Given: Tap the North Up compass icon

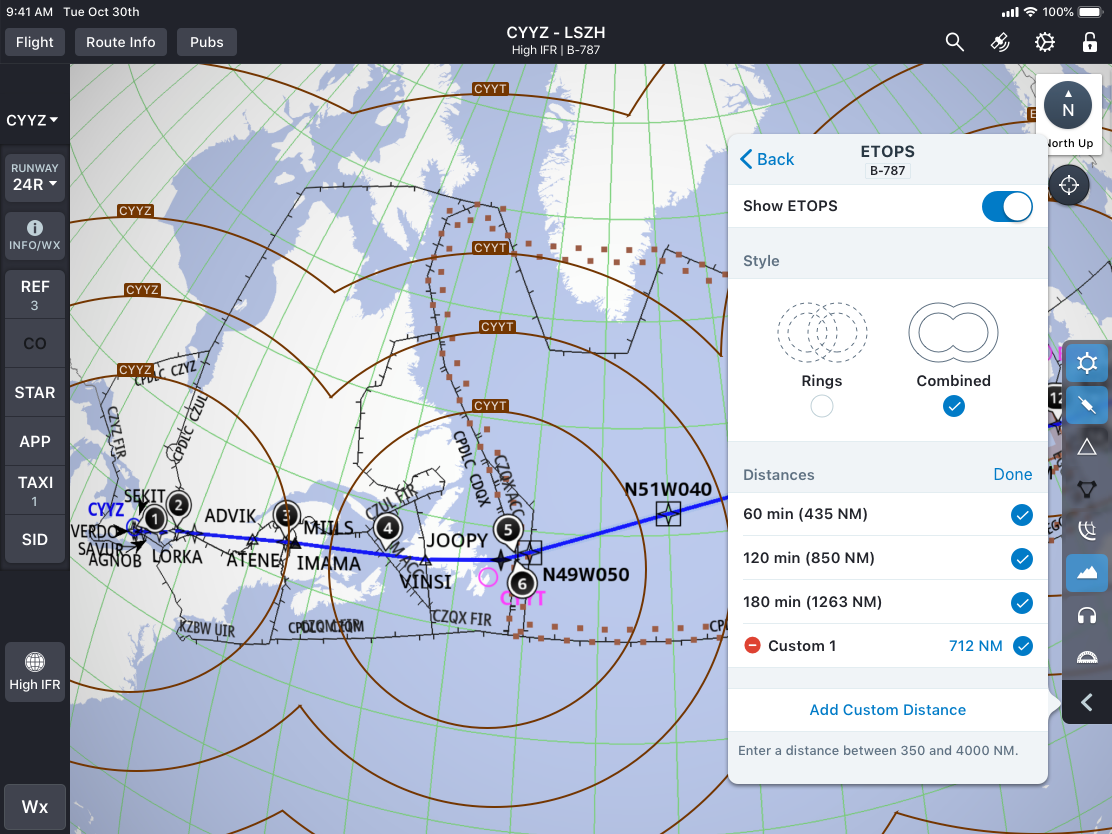Looking at the screenshot, I should pos(1068,106).
